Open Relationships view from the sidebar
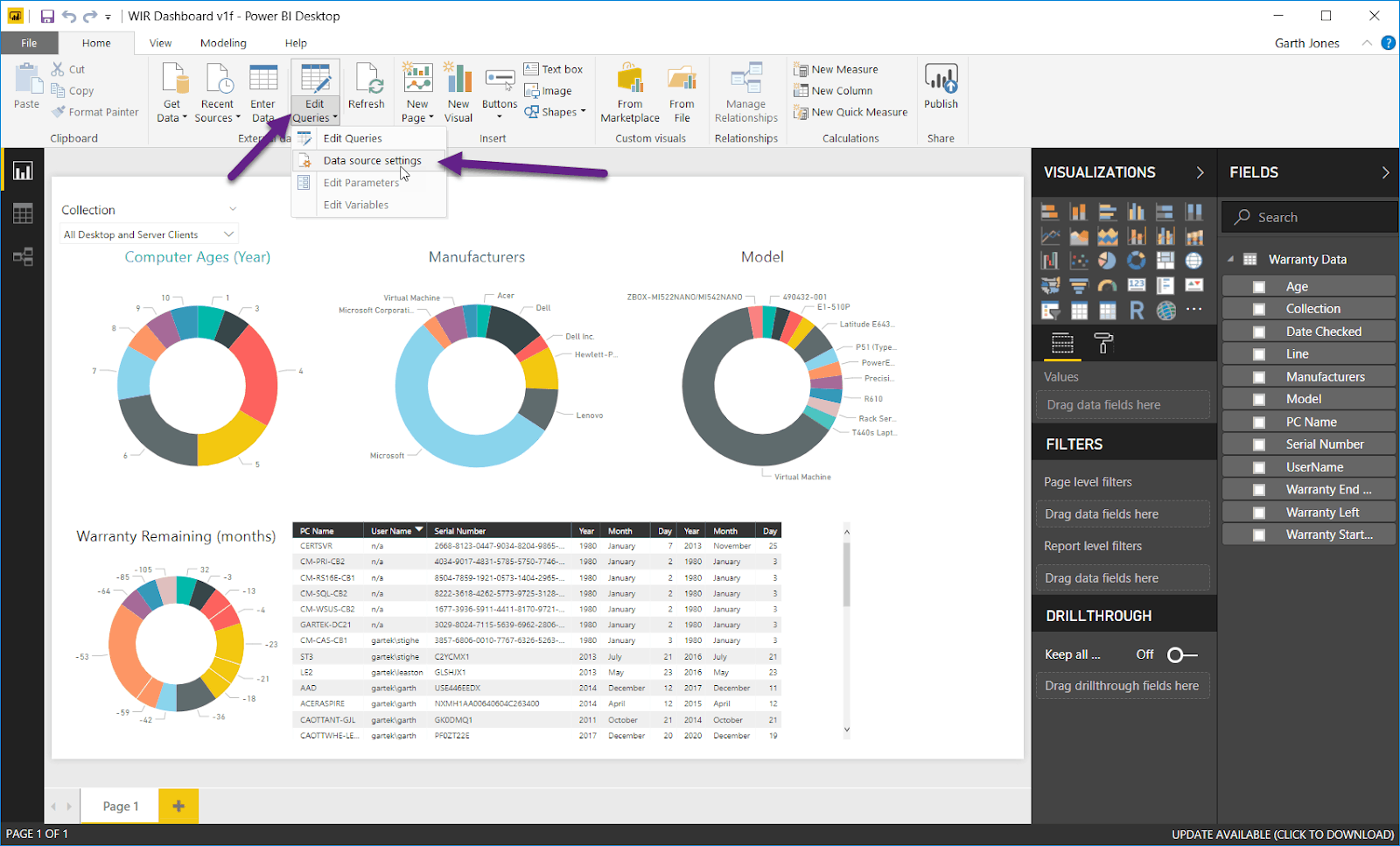 point(23,255)
